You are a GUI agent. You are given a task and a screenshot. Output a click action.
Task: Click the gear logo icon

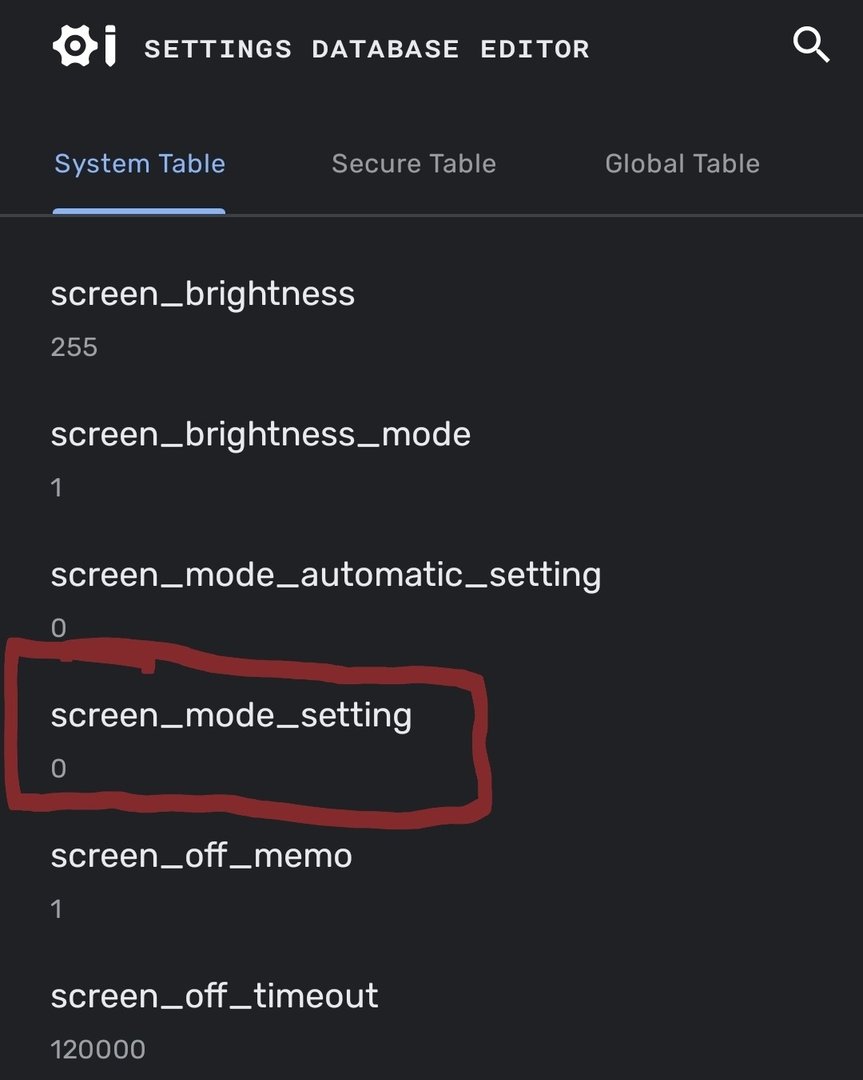(72, 46)
